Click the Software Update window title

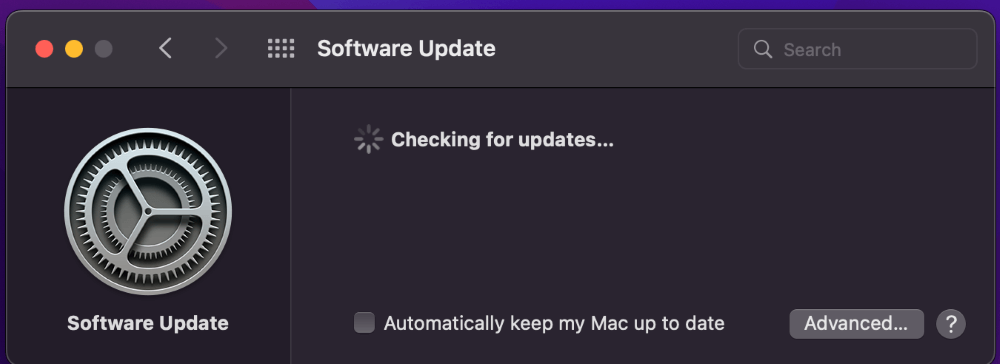[x=406, y=49]
